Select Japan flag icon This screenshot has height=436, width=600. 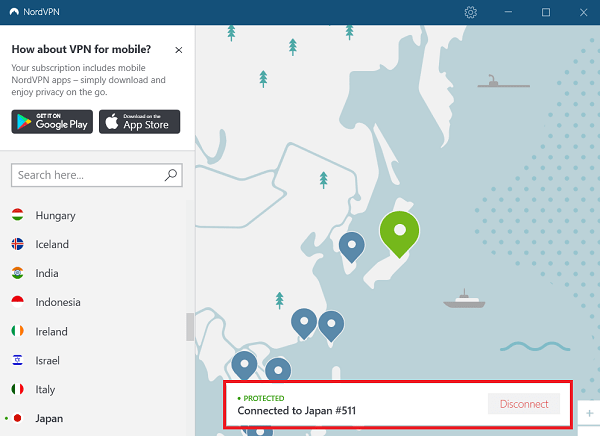[18, 418]
